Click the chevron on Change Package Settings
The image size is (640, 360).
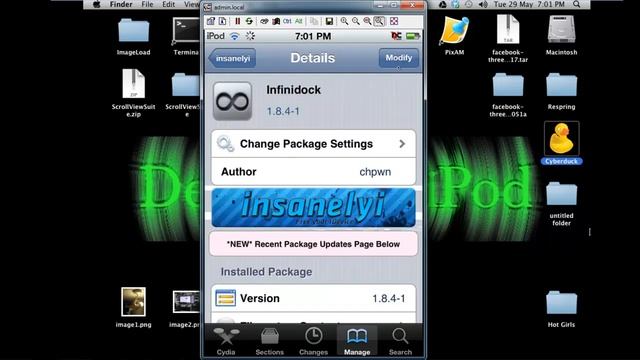(x=402, y=144)
